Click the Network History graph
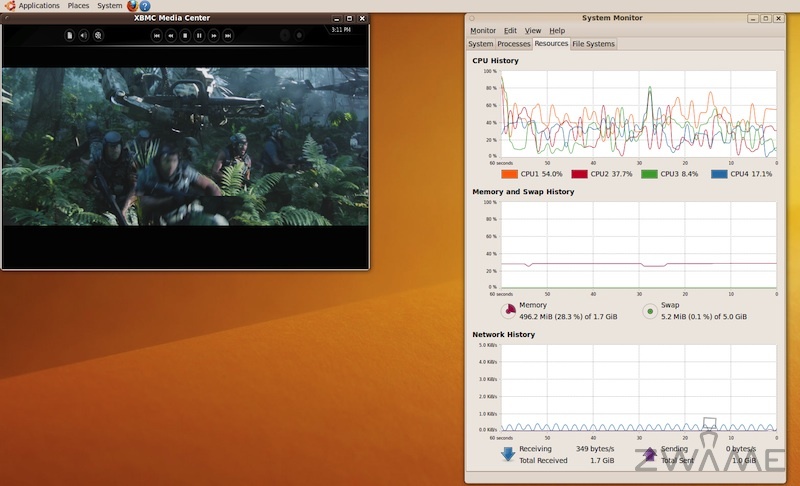 coord(639,388)
